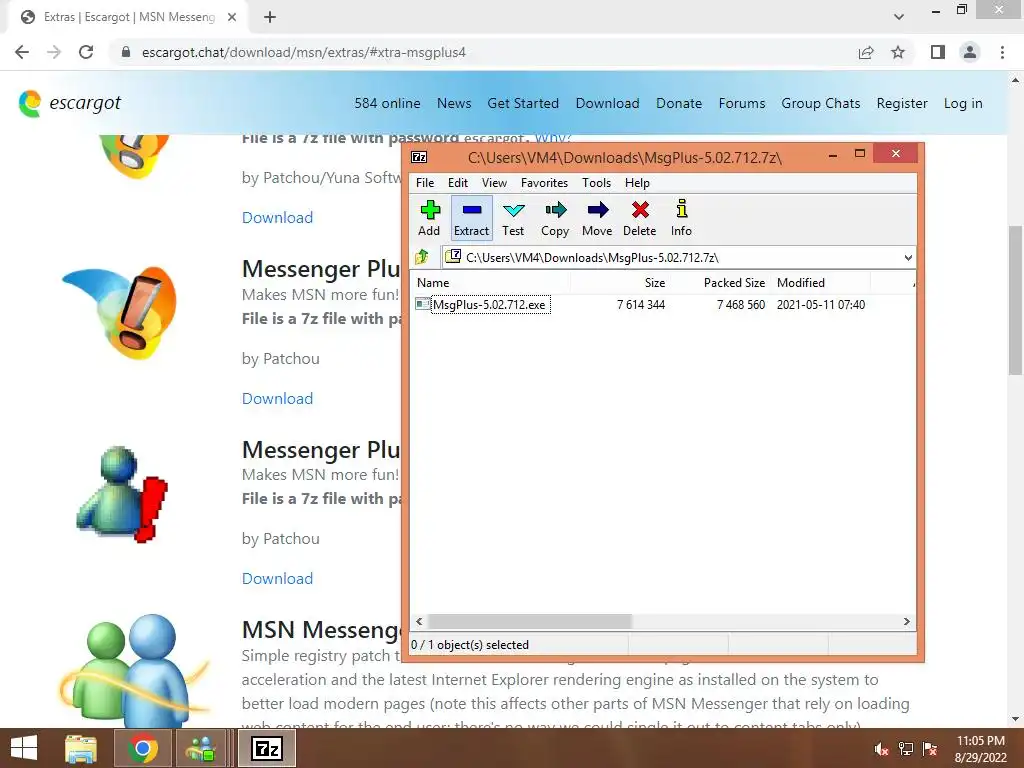Go to the Download nav link
The image size is (1024, 768).
[x=607, y=103]
